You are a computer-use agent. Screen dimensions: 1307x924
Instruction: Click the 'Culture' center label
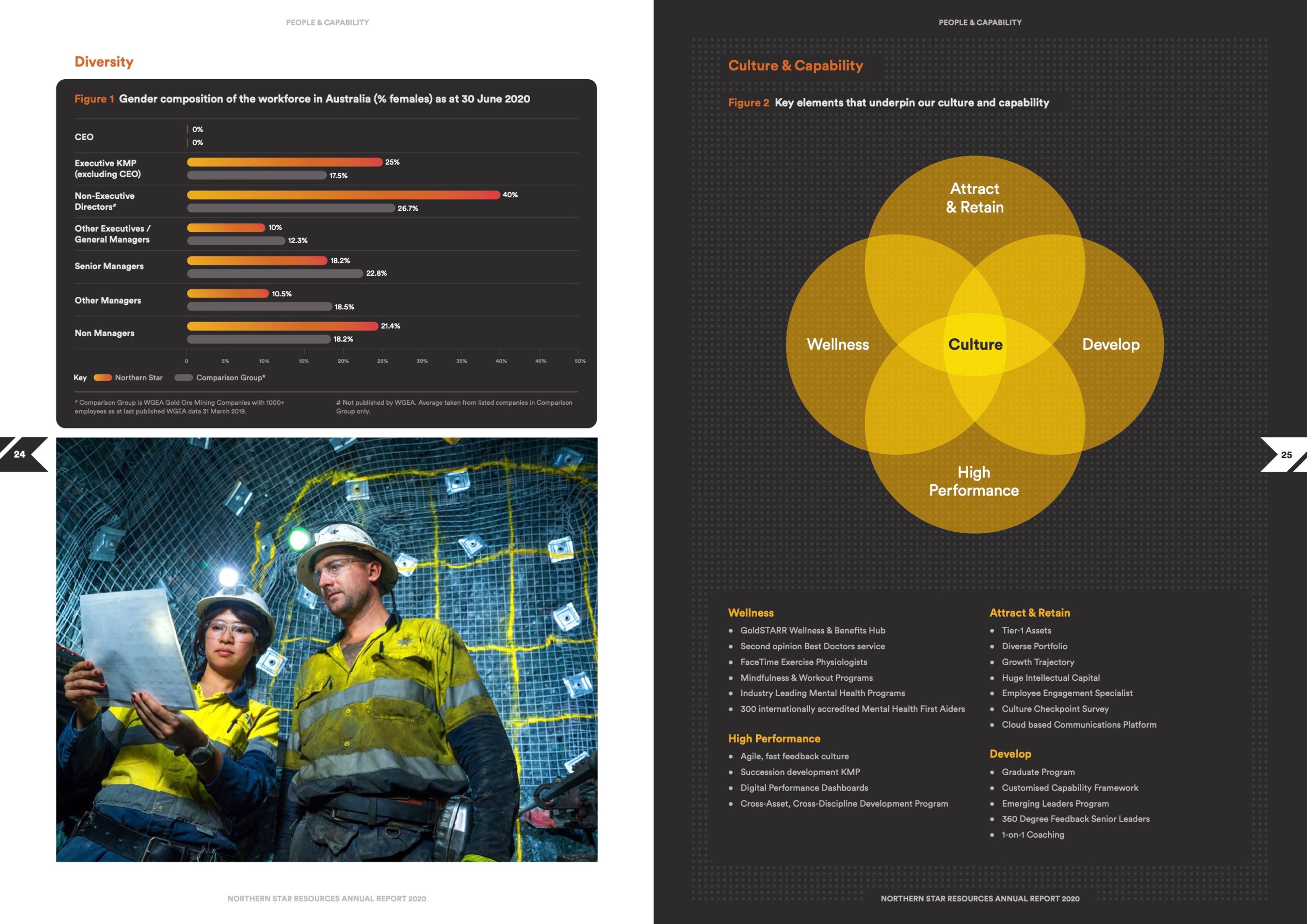(x=975, y=344)
